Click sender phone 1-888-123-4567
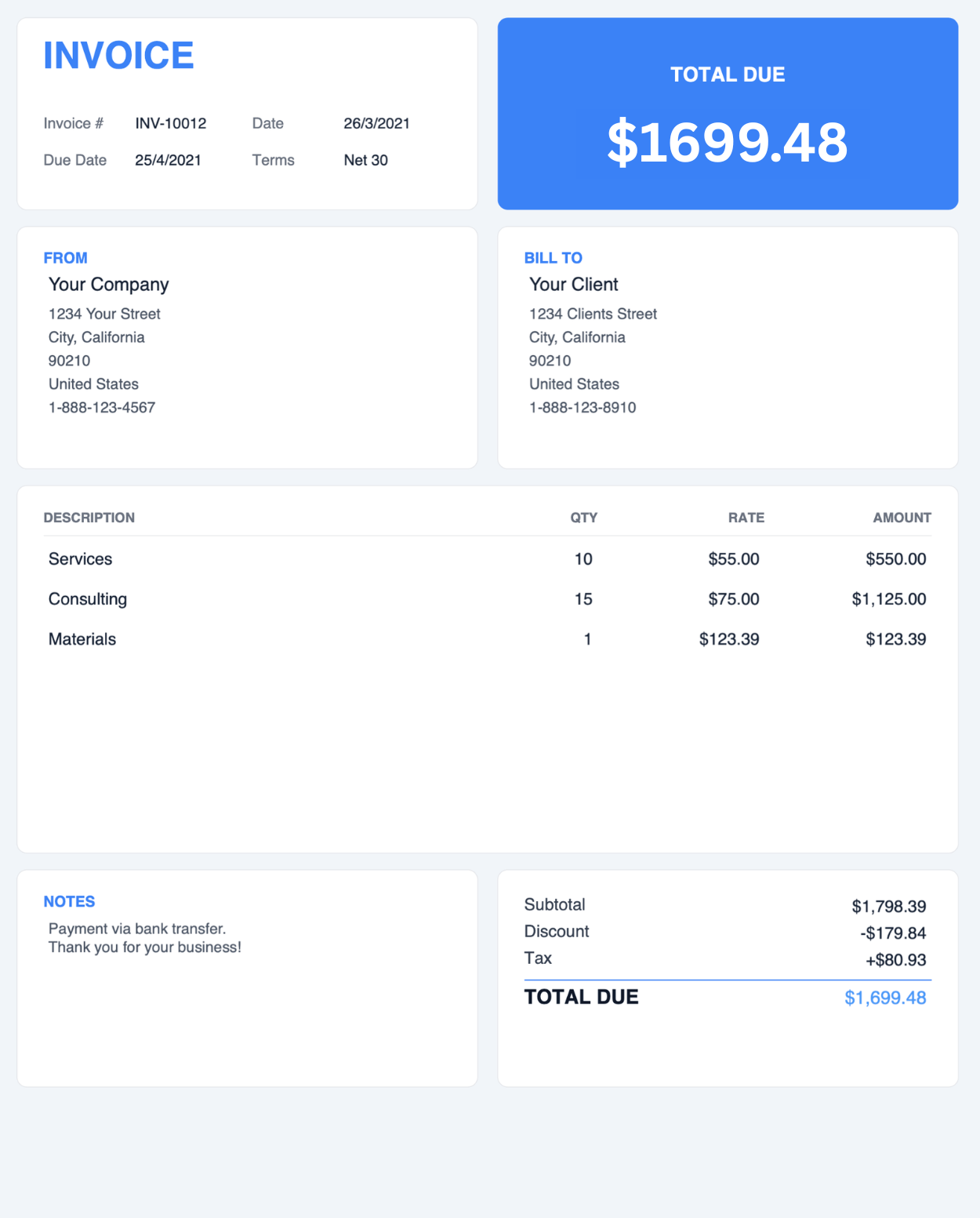 102,408
